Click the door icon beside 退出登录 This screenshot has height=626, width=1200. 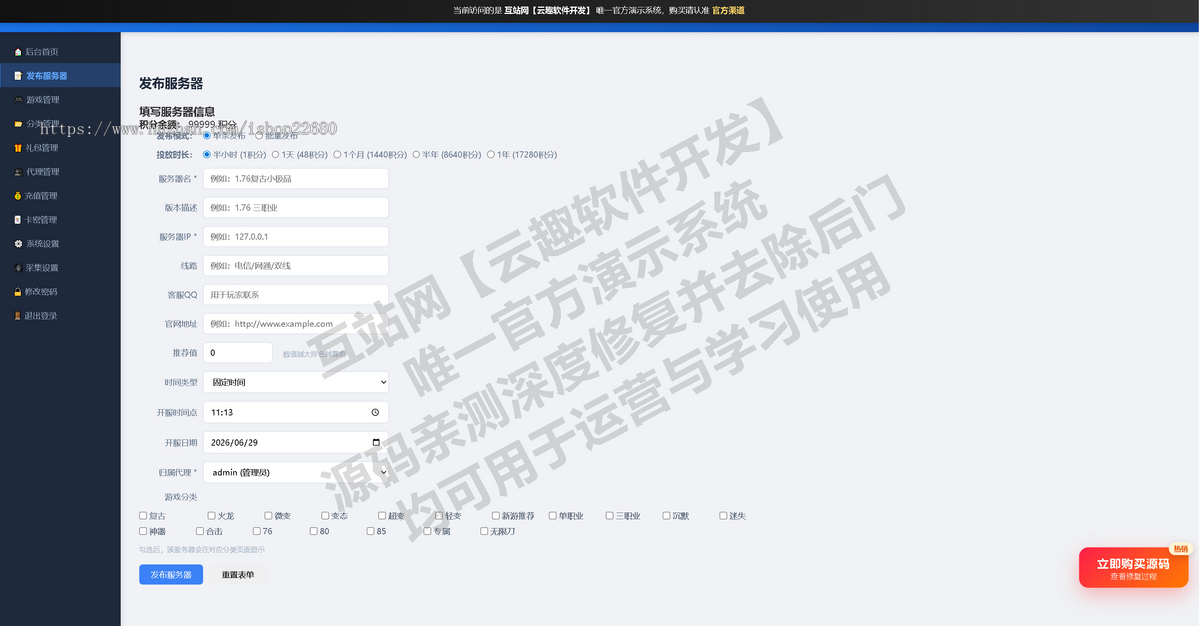tap(18, 316)
